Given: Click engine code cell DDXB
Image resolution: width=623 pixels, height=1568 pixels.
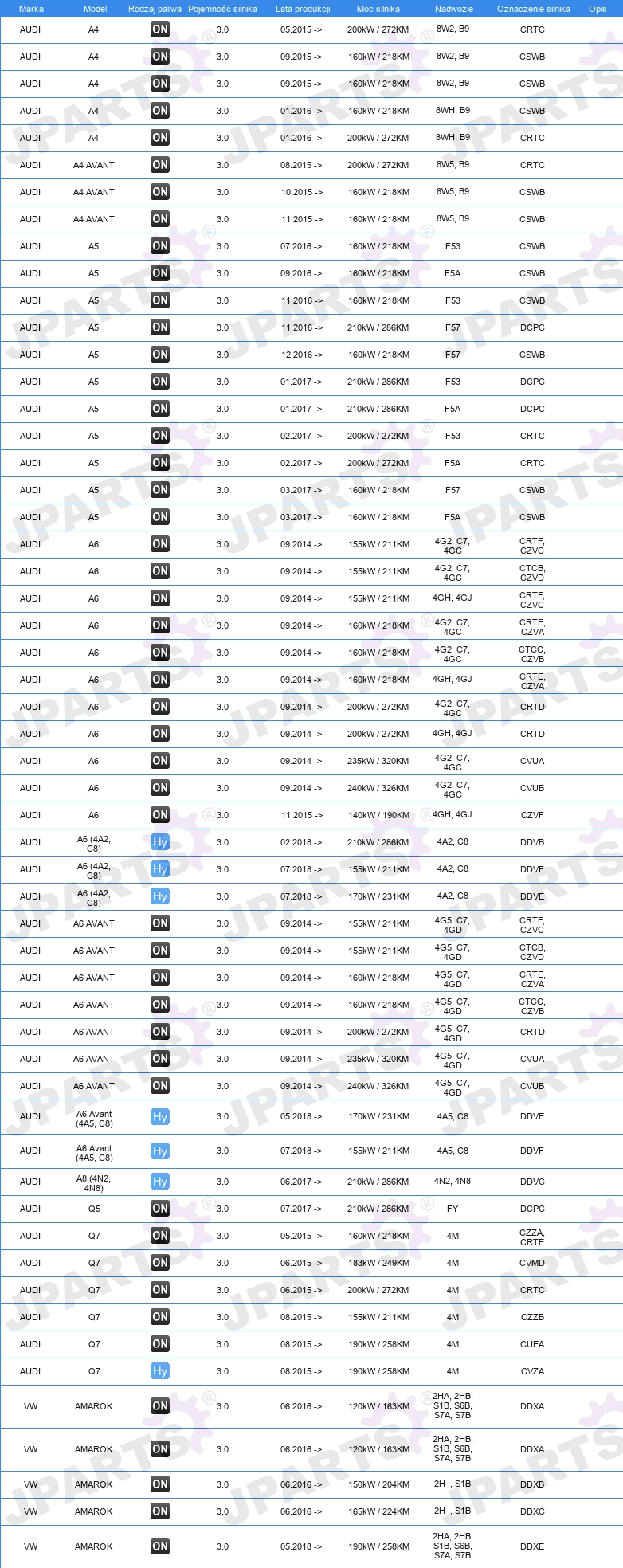Looking at the screenshot, I should pyautogui.click(x=532, y=1484).
